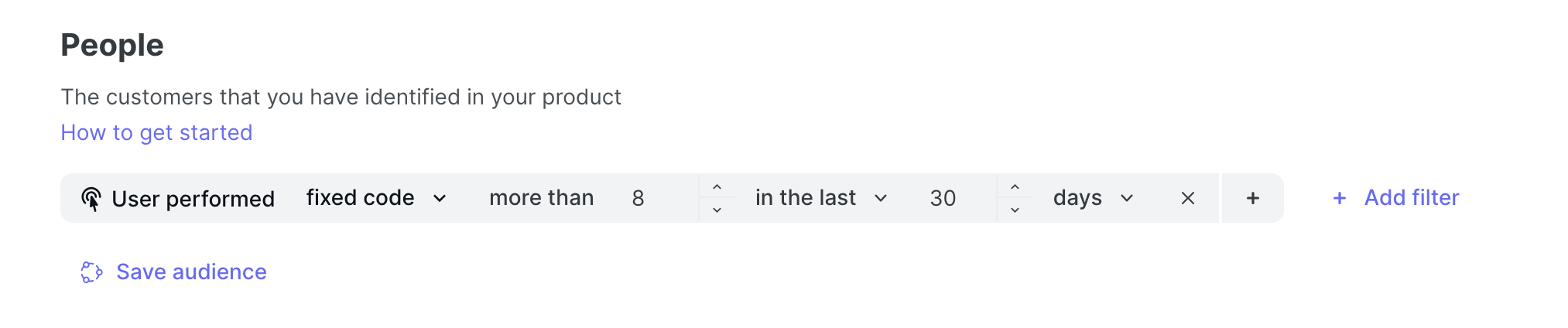Image resolution: width=1568 pixels, height=328 pixels.
Task: Click the Add filter button
Action: [x=1410, y=198]
